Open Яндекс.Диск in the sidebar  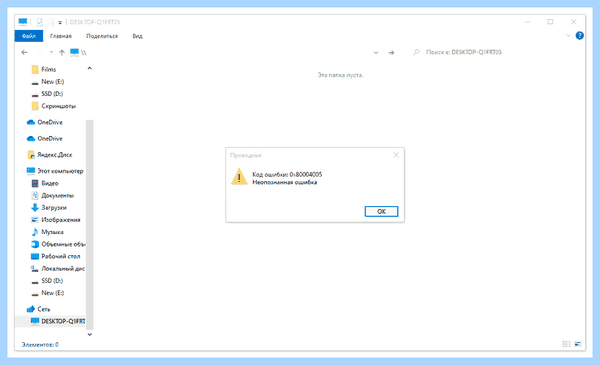tap(54, 155)
